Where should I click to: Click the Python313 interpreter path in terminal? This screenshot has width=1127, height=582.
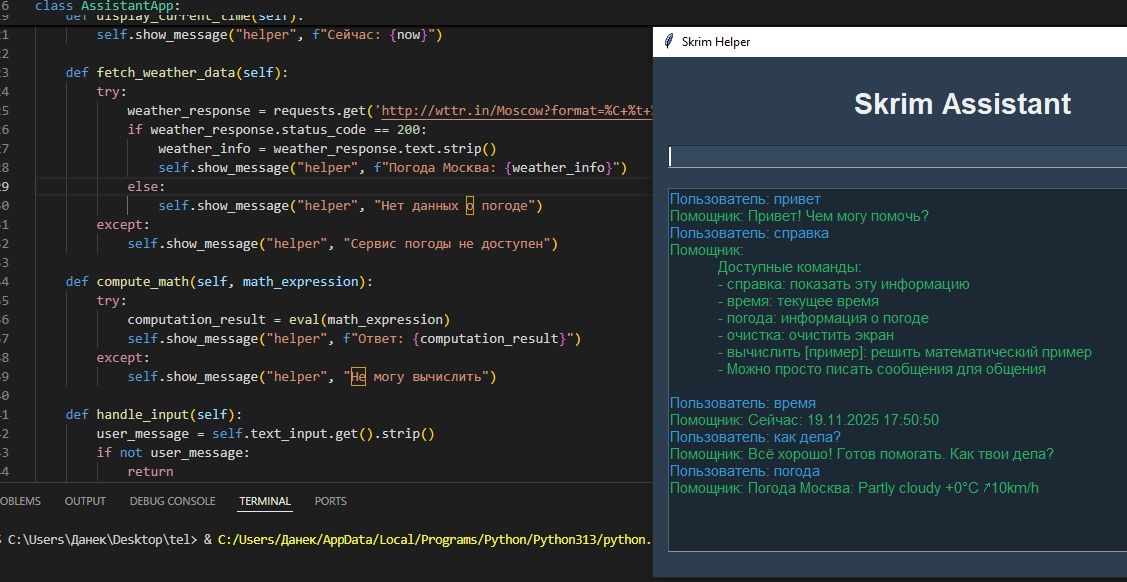click(x=435, y=540)
